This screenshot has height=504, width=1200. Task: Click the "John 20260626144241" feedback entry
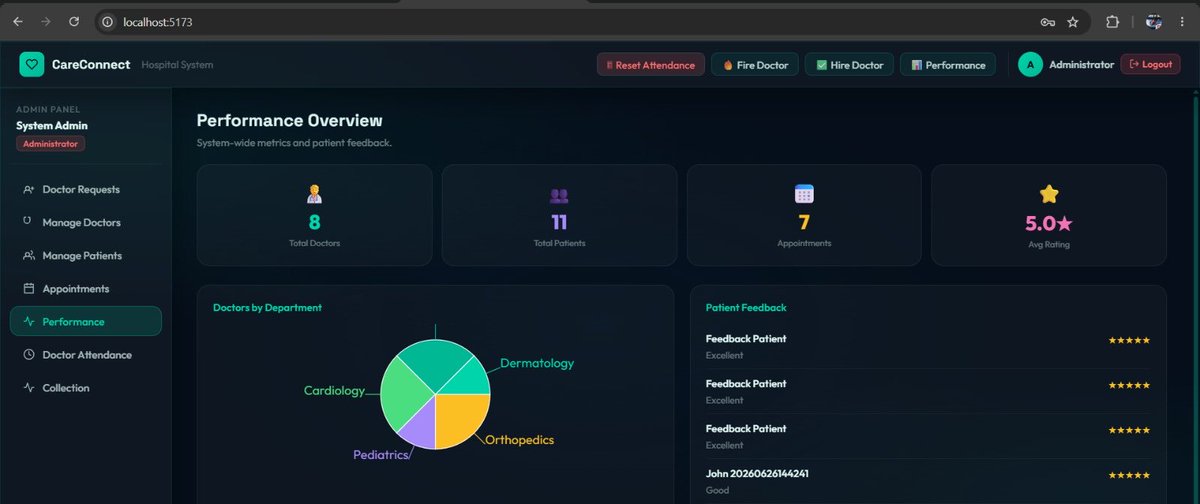pos(757,473)
